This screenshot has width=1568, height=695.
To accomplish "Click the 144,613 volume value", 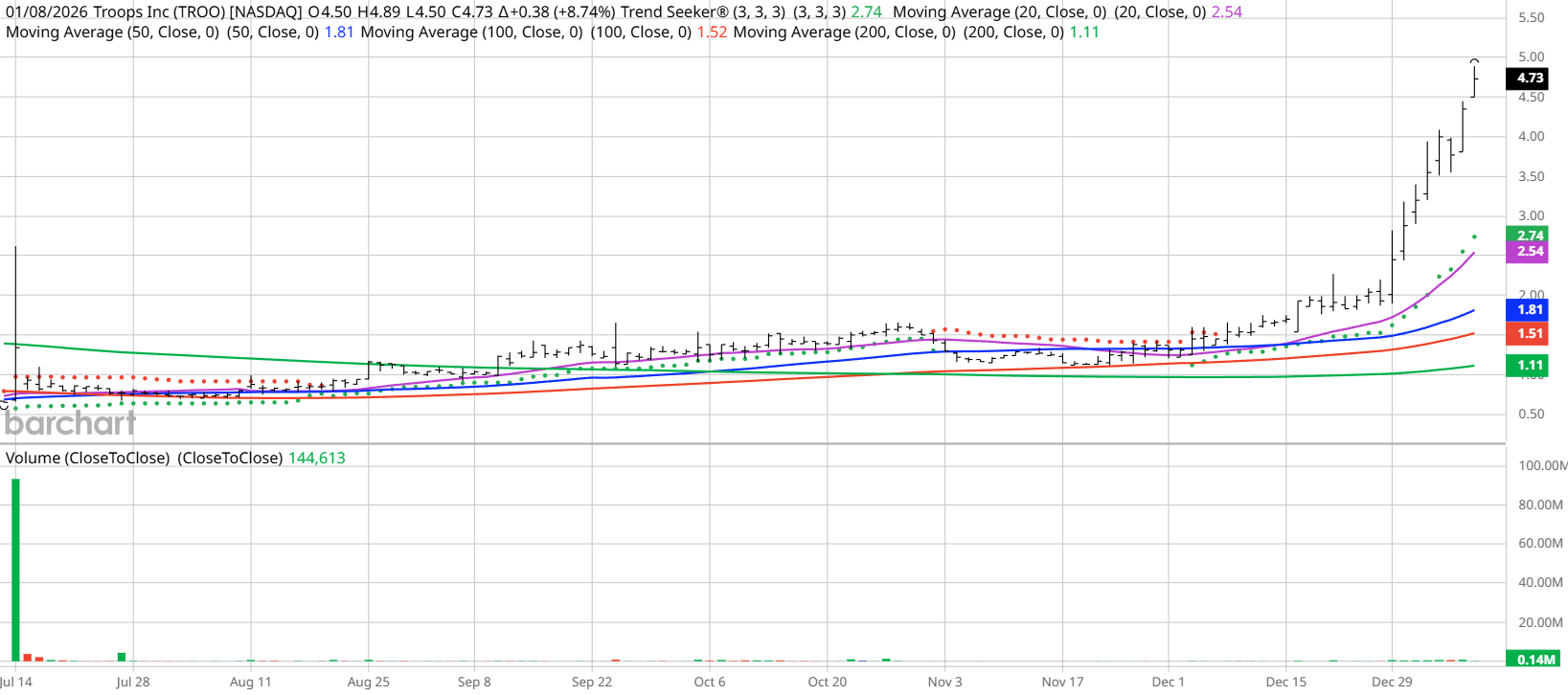I will point(317,459).
